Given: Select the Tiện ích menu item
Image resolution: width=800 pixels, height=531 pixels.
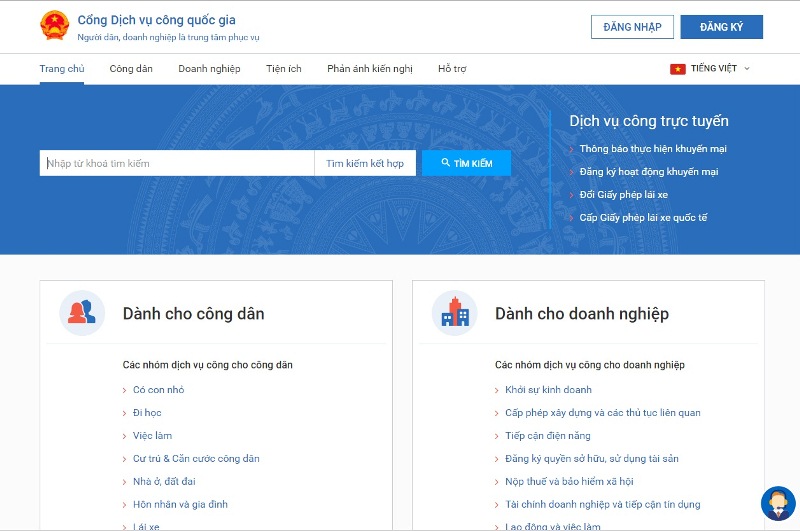Looking at the screenshot, I should (283, 69).
